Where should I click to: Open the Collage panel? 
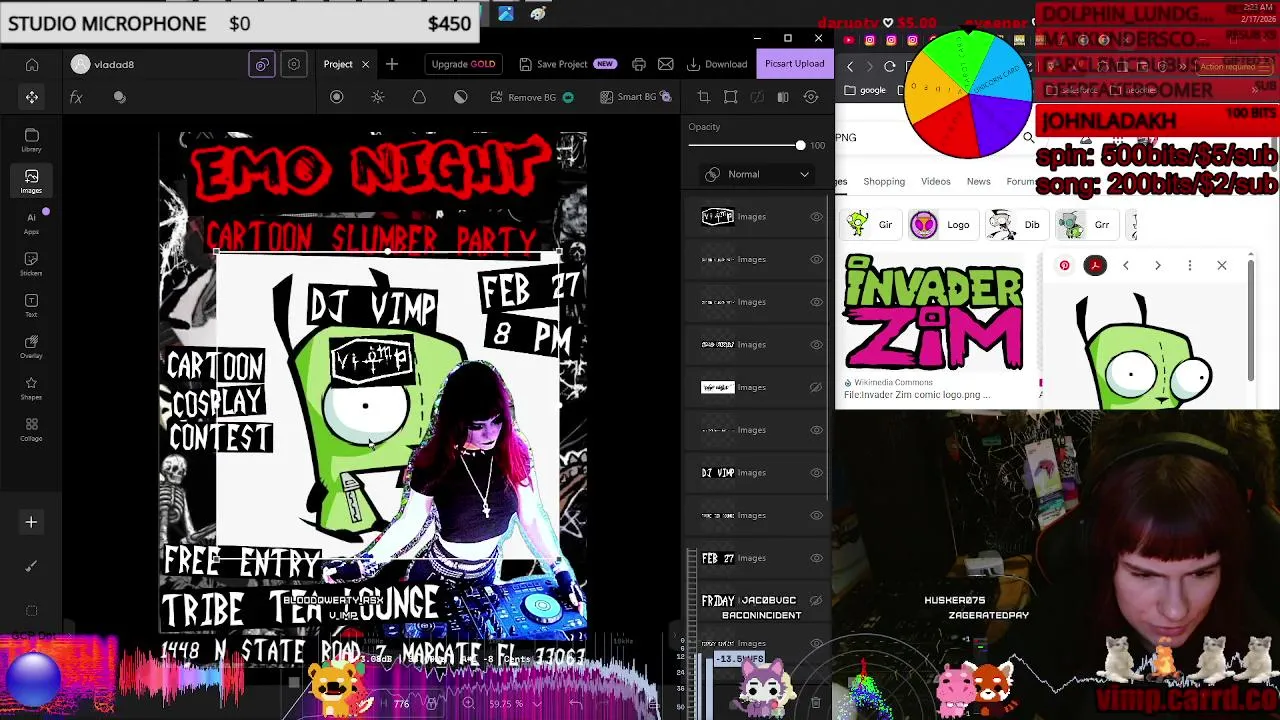32,429
